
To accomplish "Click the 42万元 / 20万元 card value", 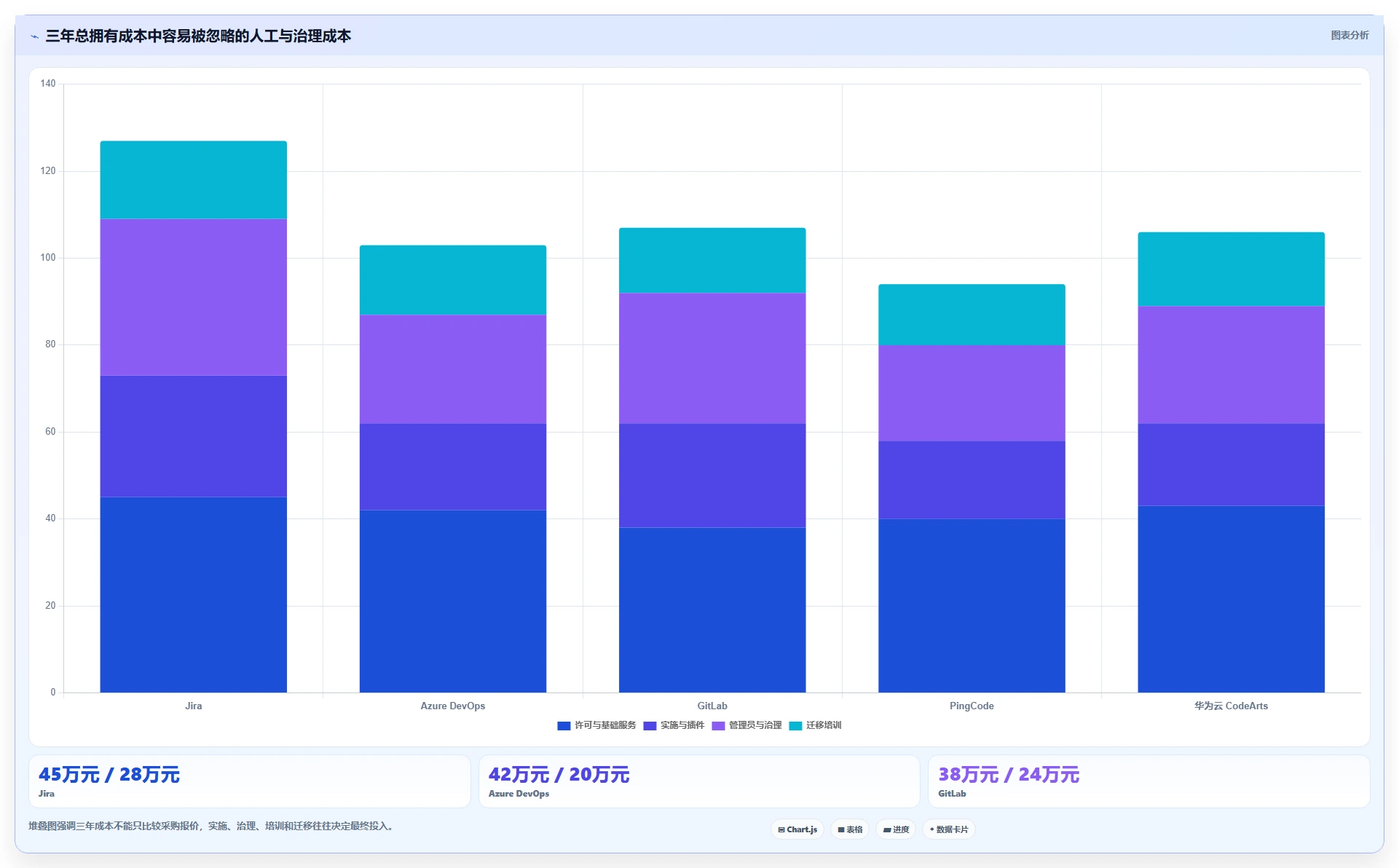I will (x=559, y=775).
